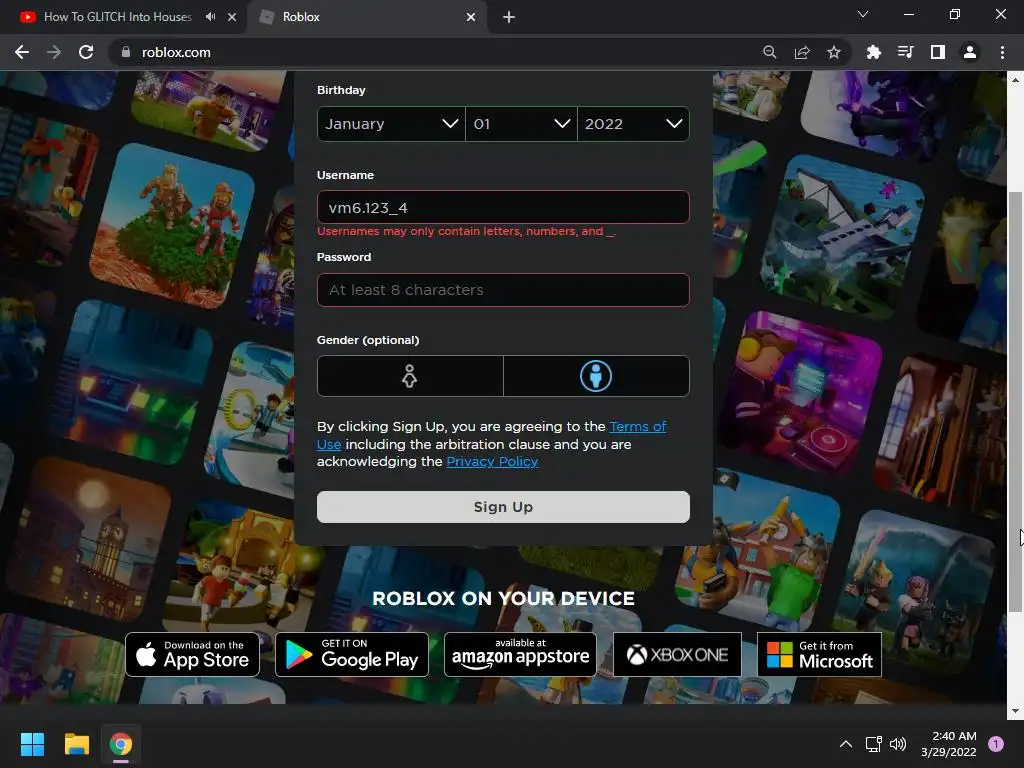Viewport: 1024px width, 768px height.
Task: Open the Windows Start menu
Action: [32, 744]
